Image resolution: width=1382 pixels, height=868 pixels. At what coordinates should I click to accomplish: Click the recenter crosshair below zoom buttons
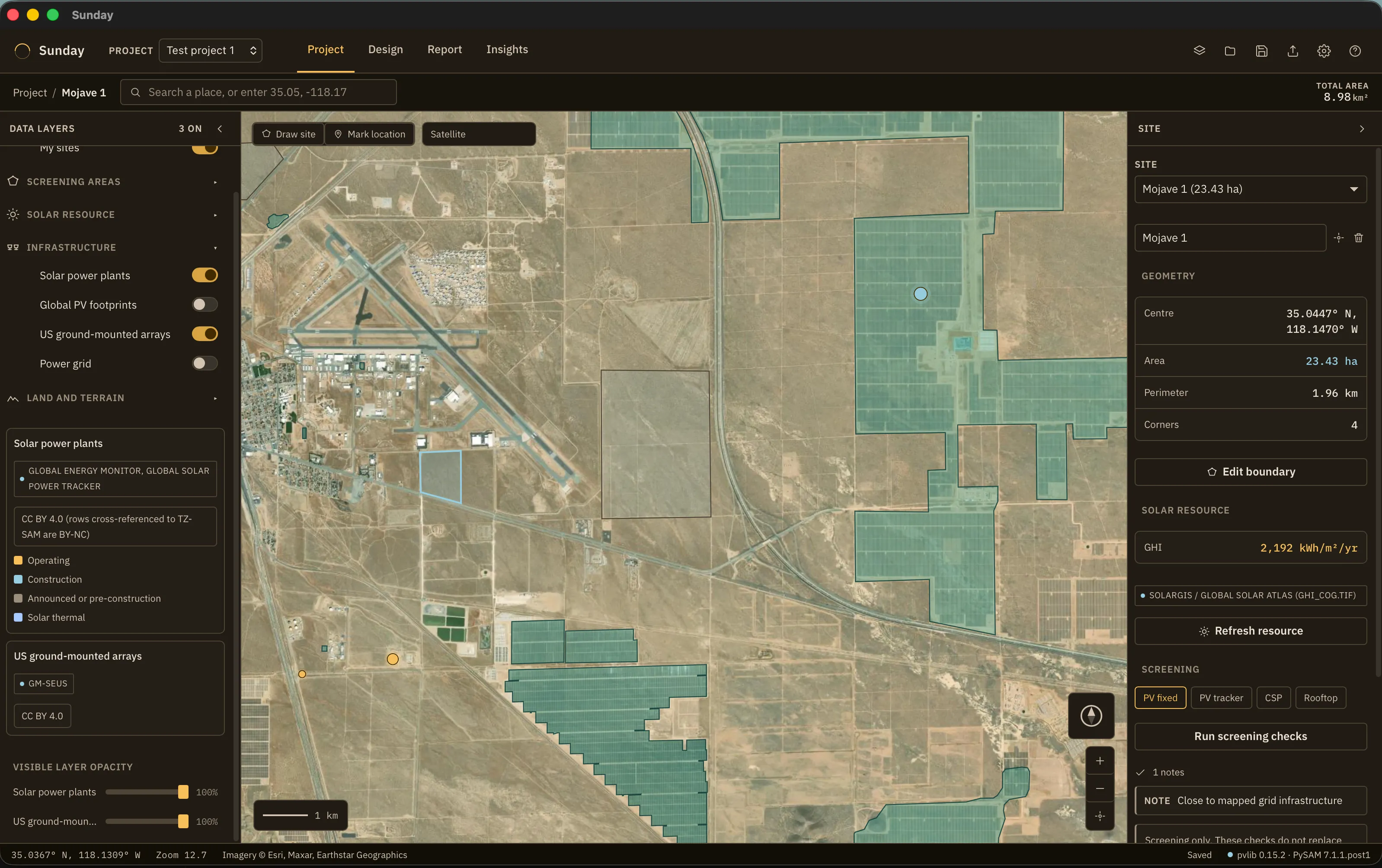click(x=1100, y=816)
